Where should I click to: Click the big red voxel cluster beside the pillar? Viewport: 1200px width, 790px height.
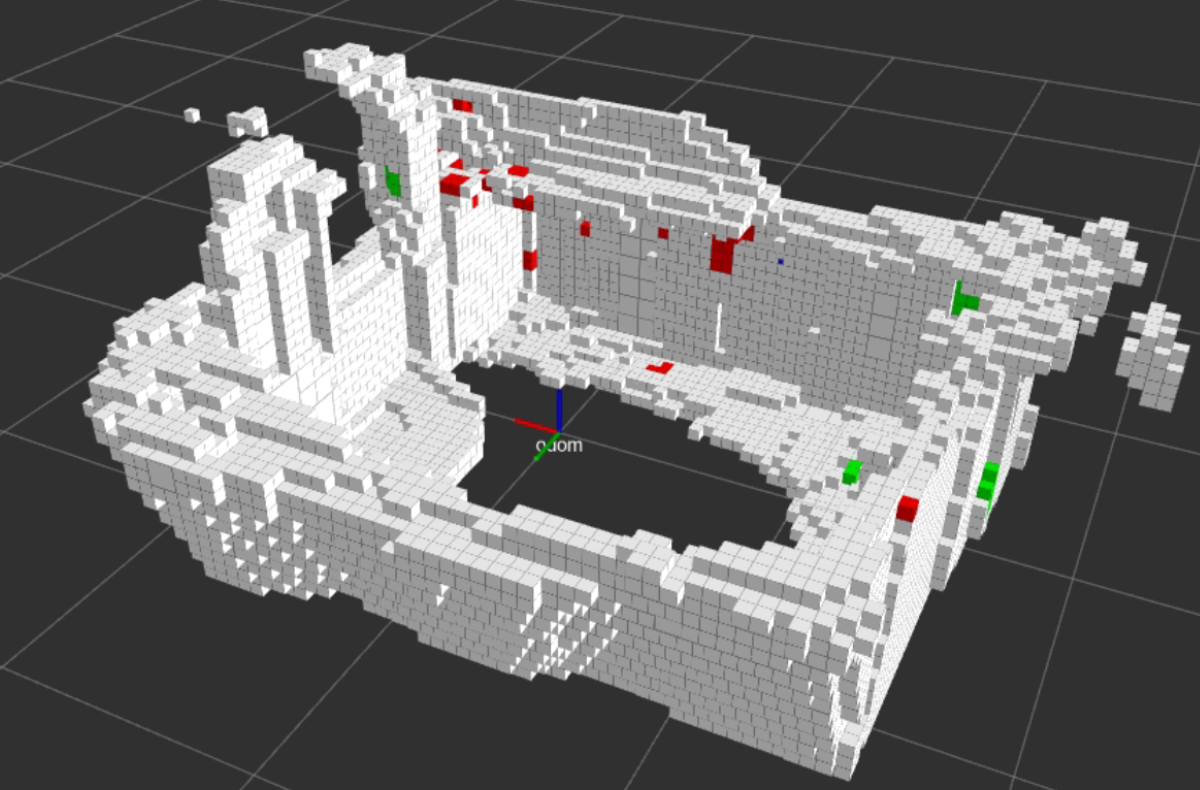point(456,184)
